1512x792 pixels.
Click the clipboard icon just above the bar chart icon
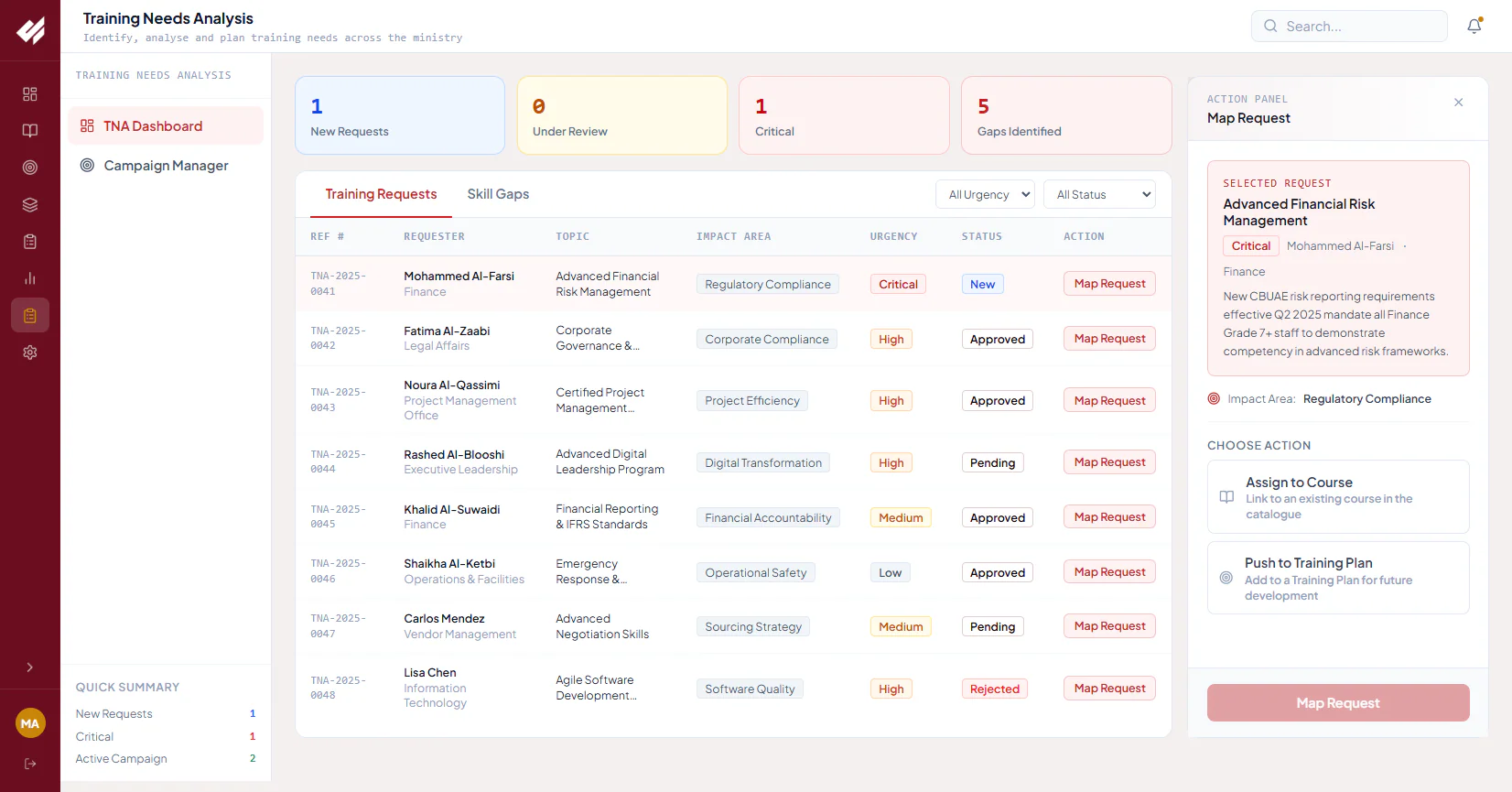(30, 242)
